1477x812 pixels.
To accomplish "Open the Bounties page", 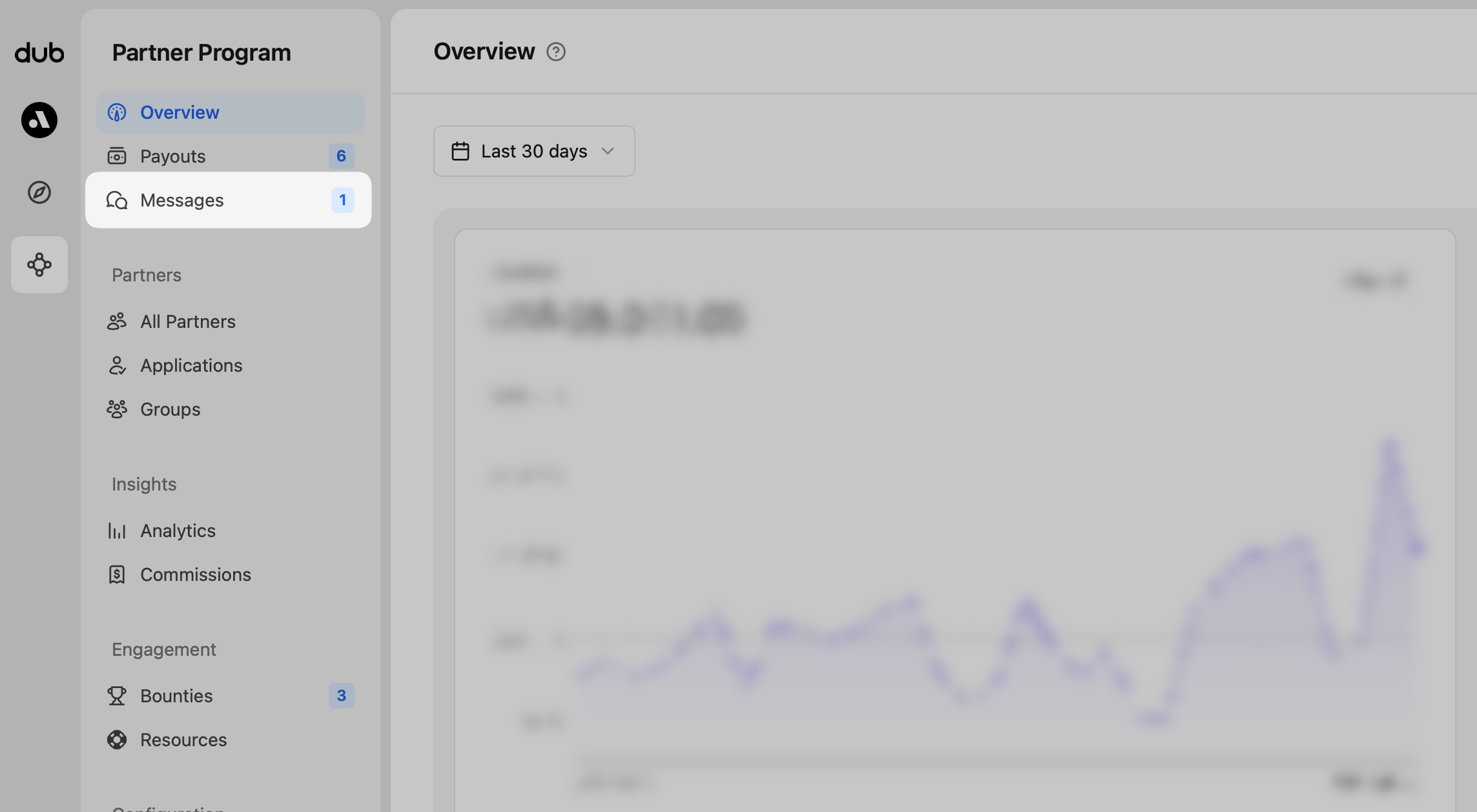I will [231, 696].
